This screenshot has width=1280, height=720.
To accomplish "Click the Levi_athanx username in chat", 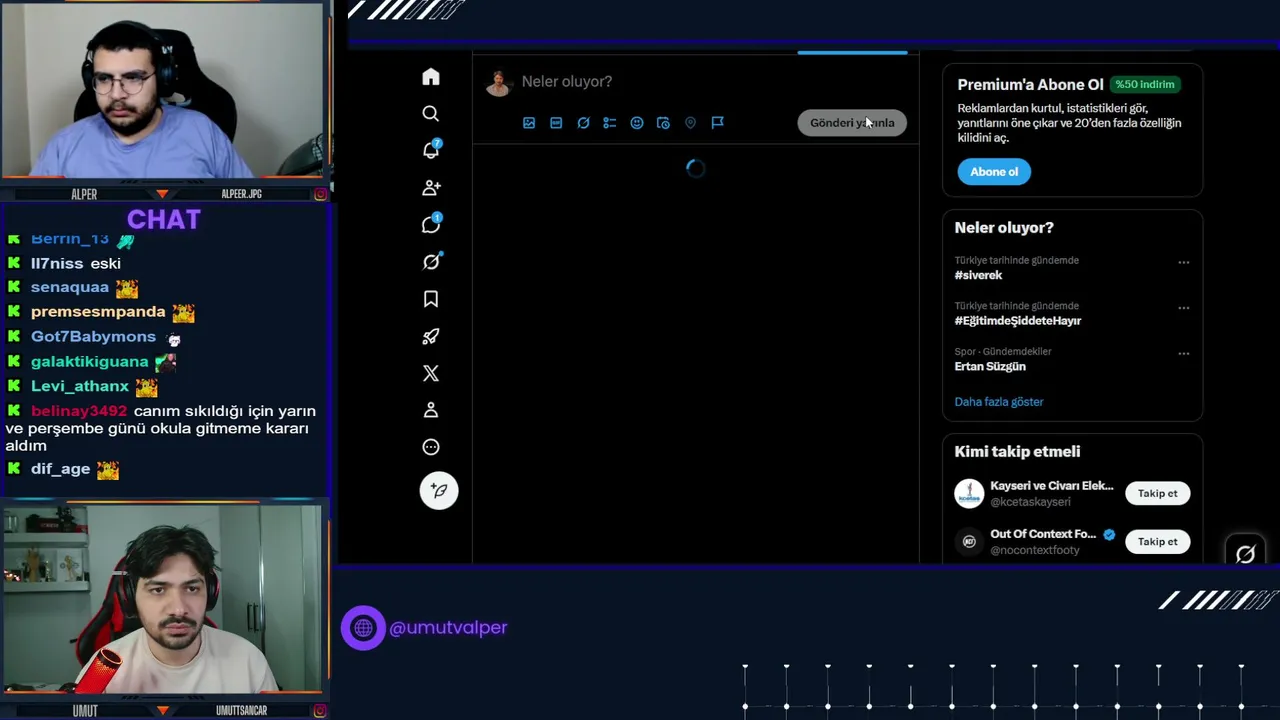I will [x=80, y=386].
